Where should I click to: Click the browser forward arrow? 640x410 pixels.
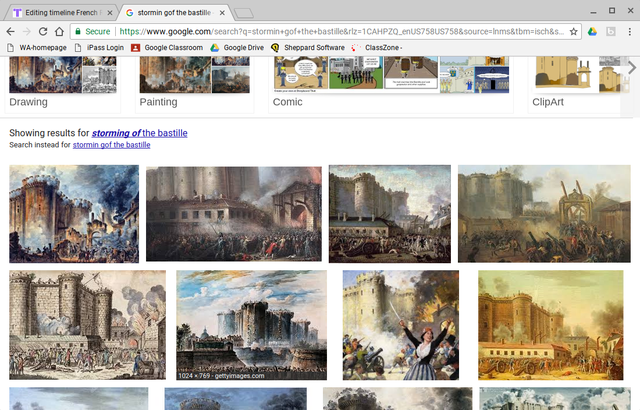[27, 31]
